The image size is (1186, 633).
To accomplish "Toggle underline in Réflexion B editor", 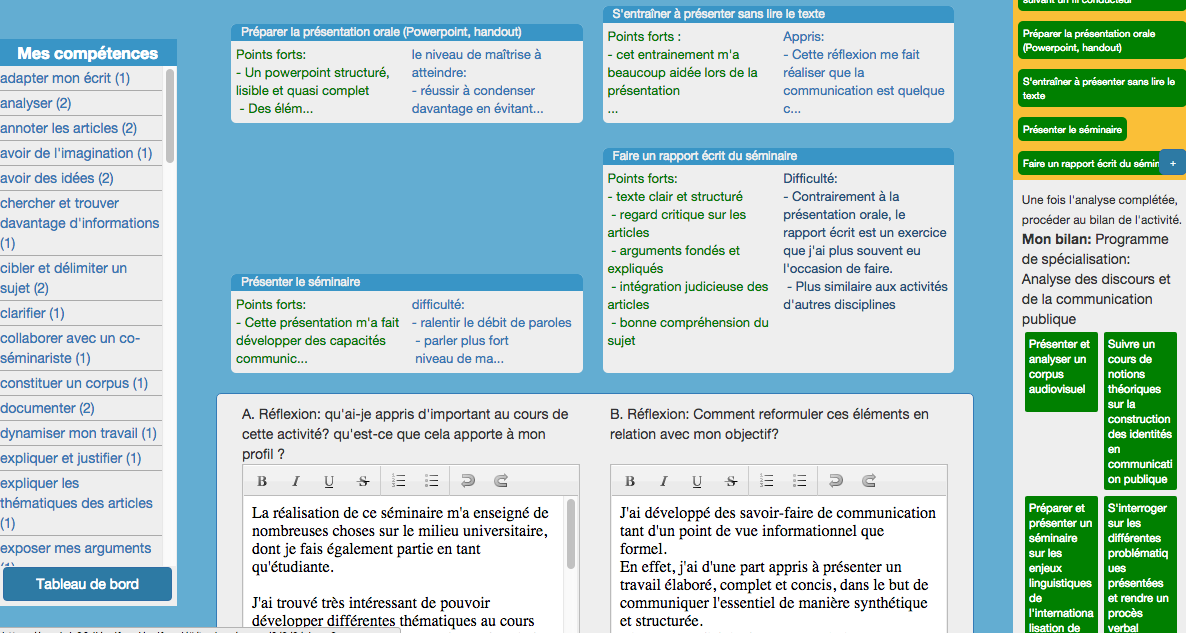I will [697, 481].
